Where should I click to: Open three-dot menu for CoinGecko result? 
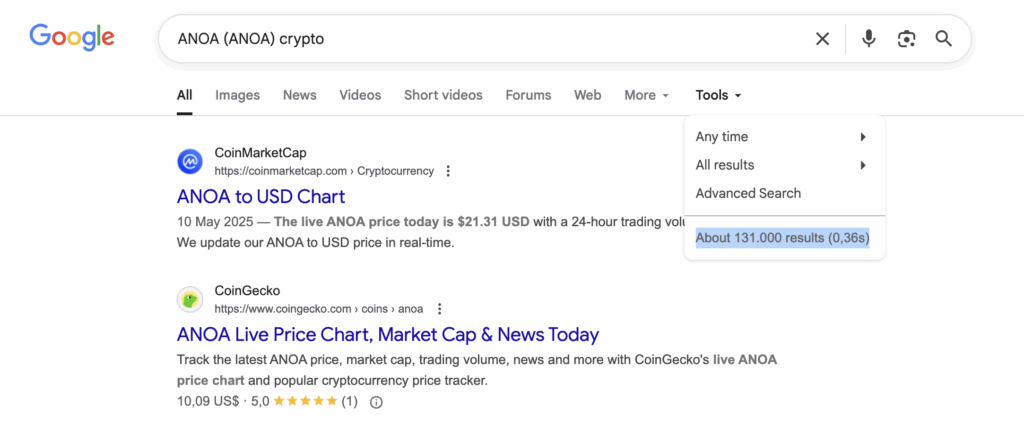(x=439, y=309)
